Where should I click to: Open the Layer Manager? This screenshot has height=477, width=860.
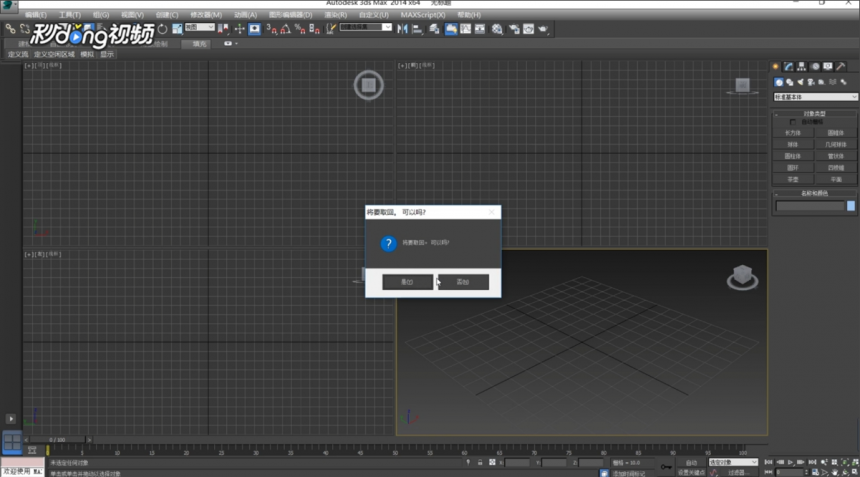pos(434,29)
